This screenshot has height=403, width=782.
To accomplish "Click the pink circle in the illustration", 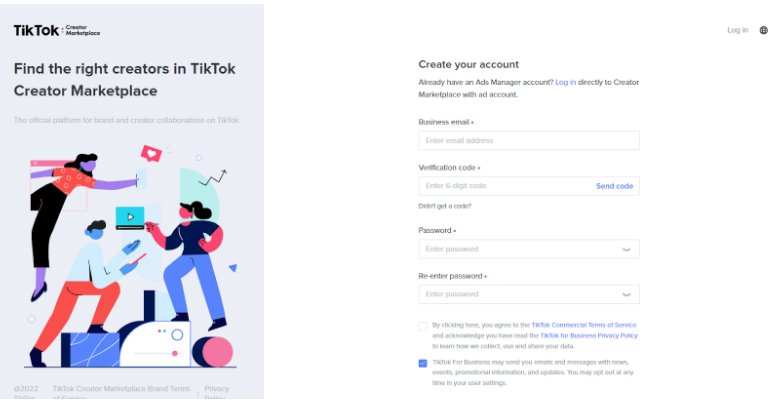I will click(217, 352).
